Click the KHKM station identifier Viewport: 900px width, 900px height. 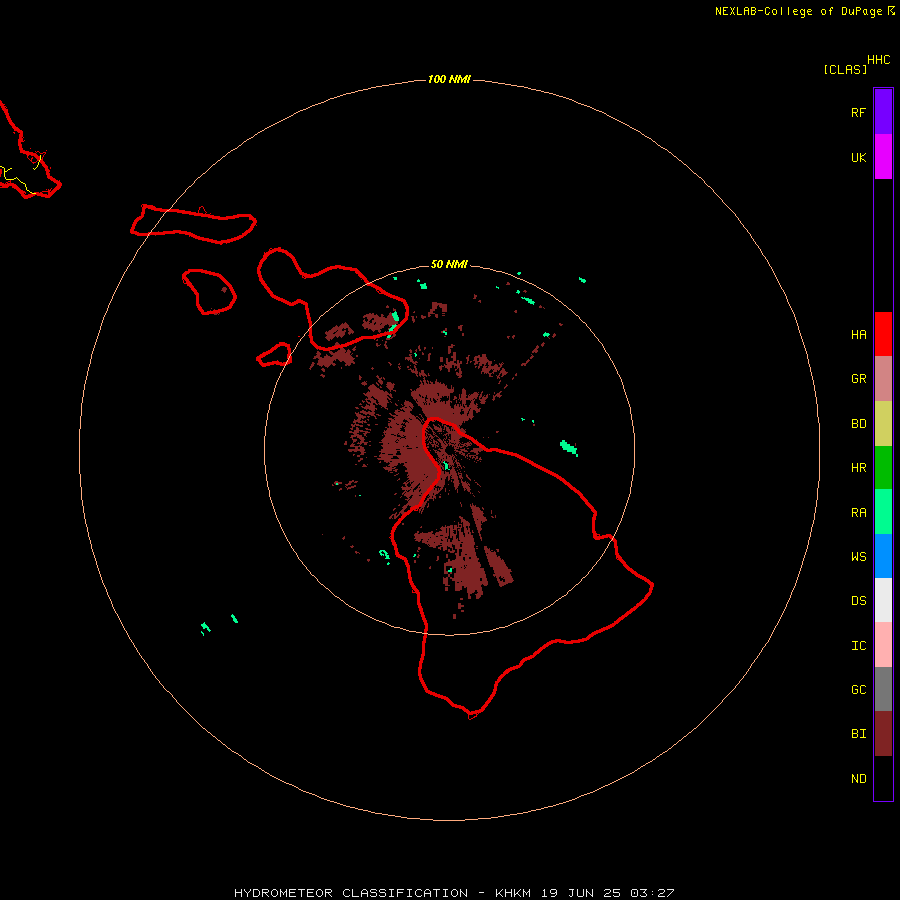click(513, 893)
